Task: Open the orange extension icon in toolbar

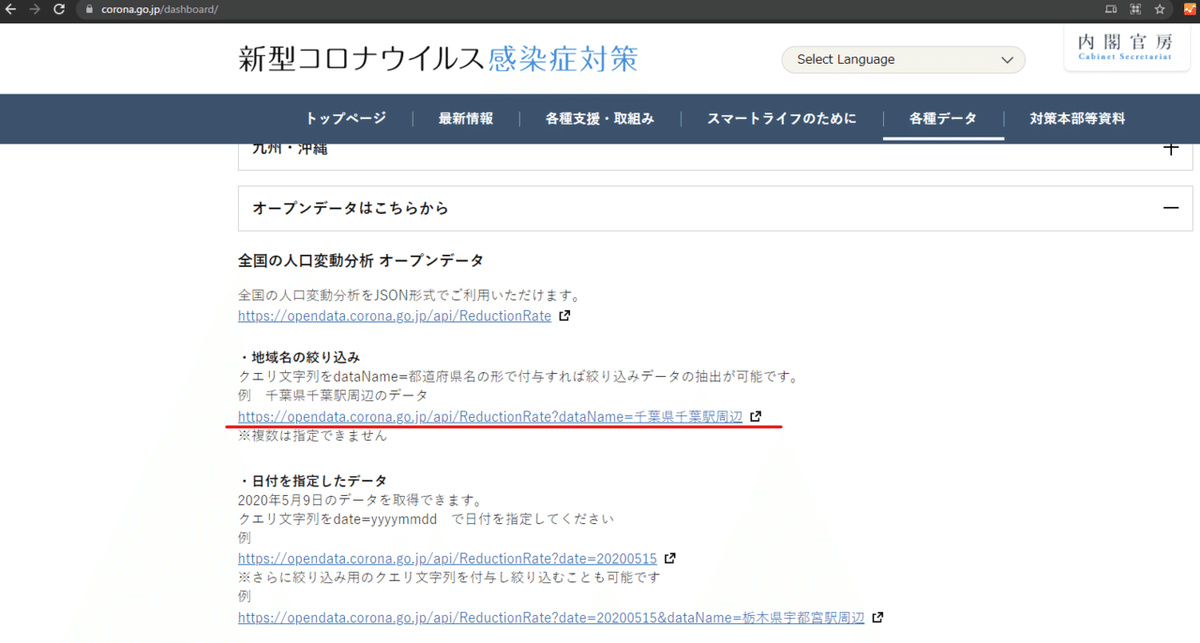Action: [1190, 9]
